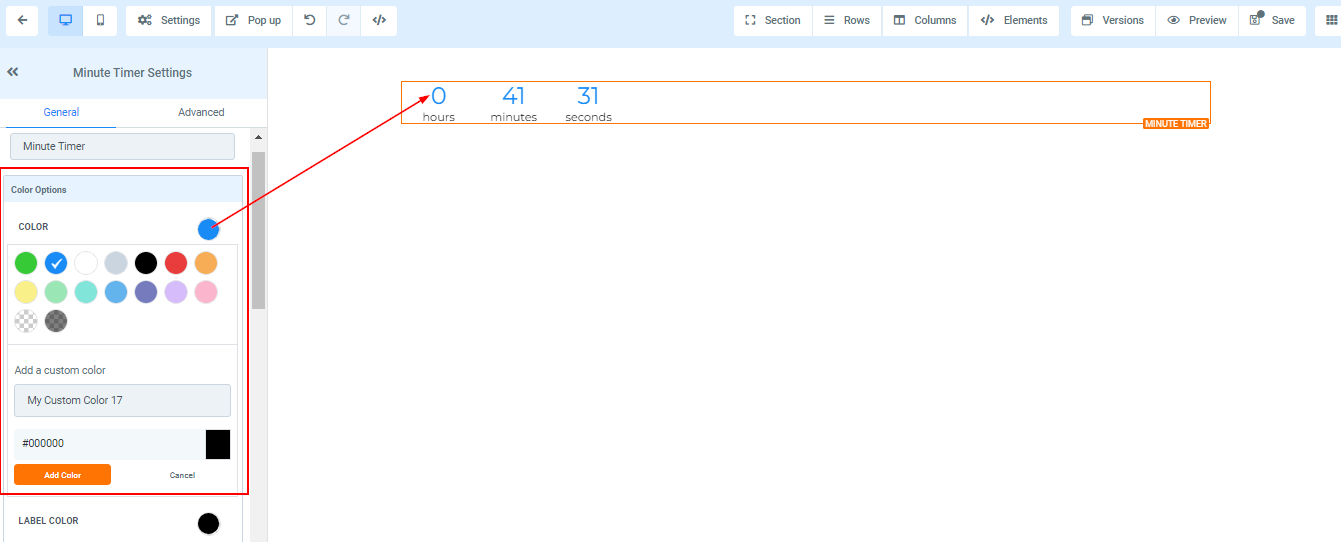The image size is (1341, 542).
Task: Open the code editor icon
Action: 379,20
